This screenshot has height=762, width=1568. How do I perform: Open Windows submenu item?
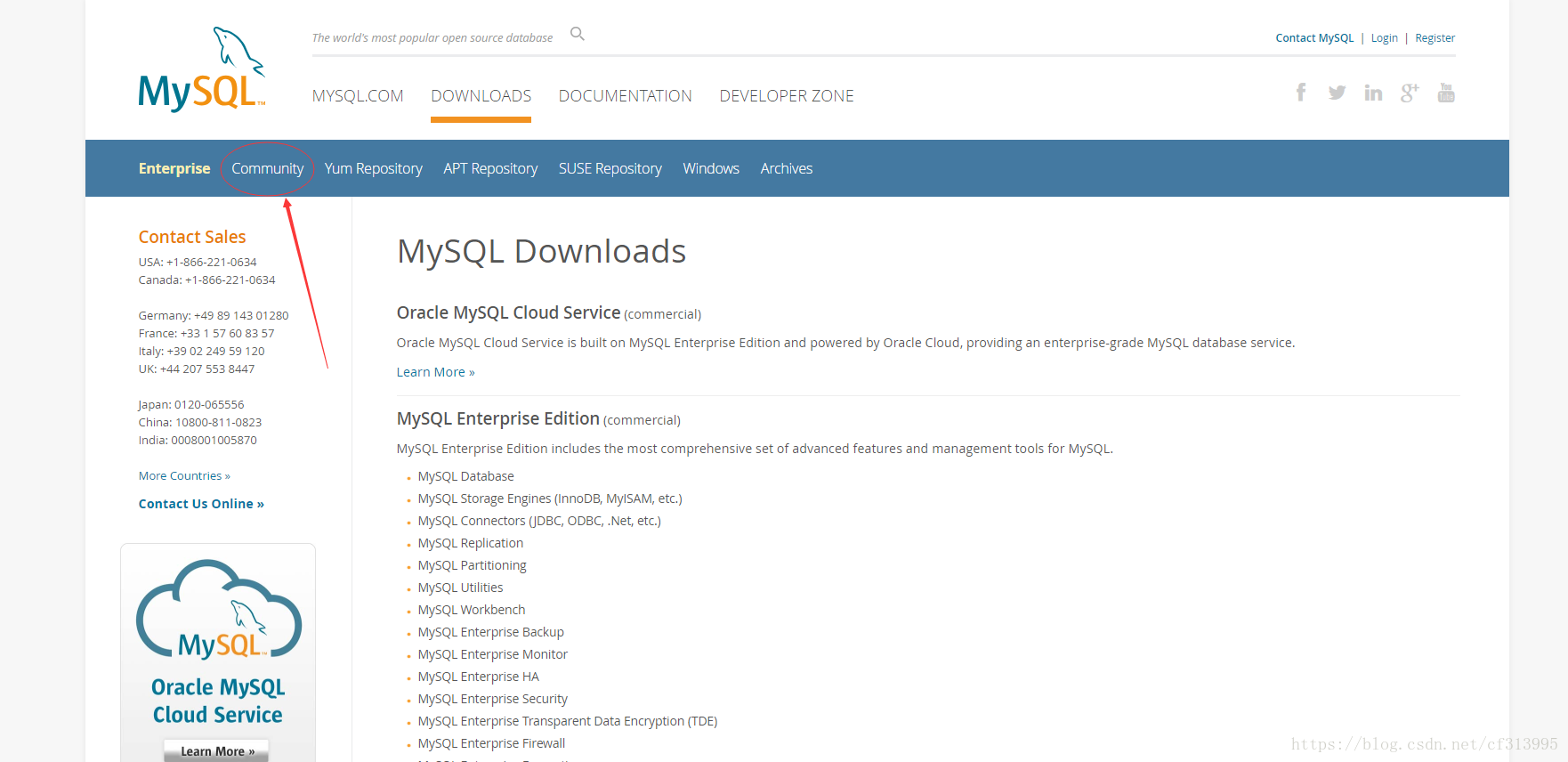click(711, 168)
